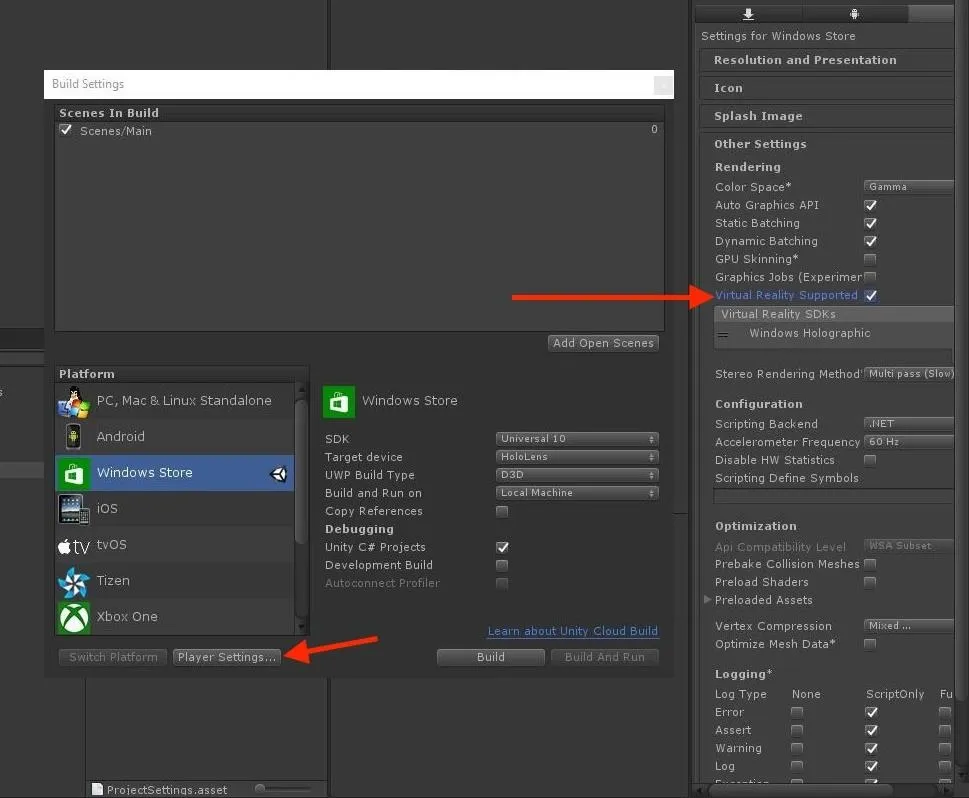Open Player Settings button
This screenshot has height=798, width=969.
[227, 657]
